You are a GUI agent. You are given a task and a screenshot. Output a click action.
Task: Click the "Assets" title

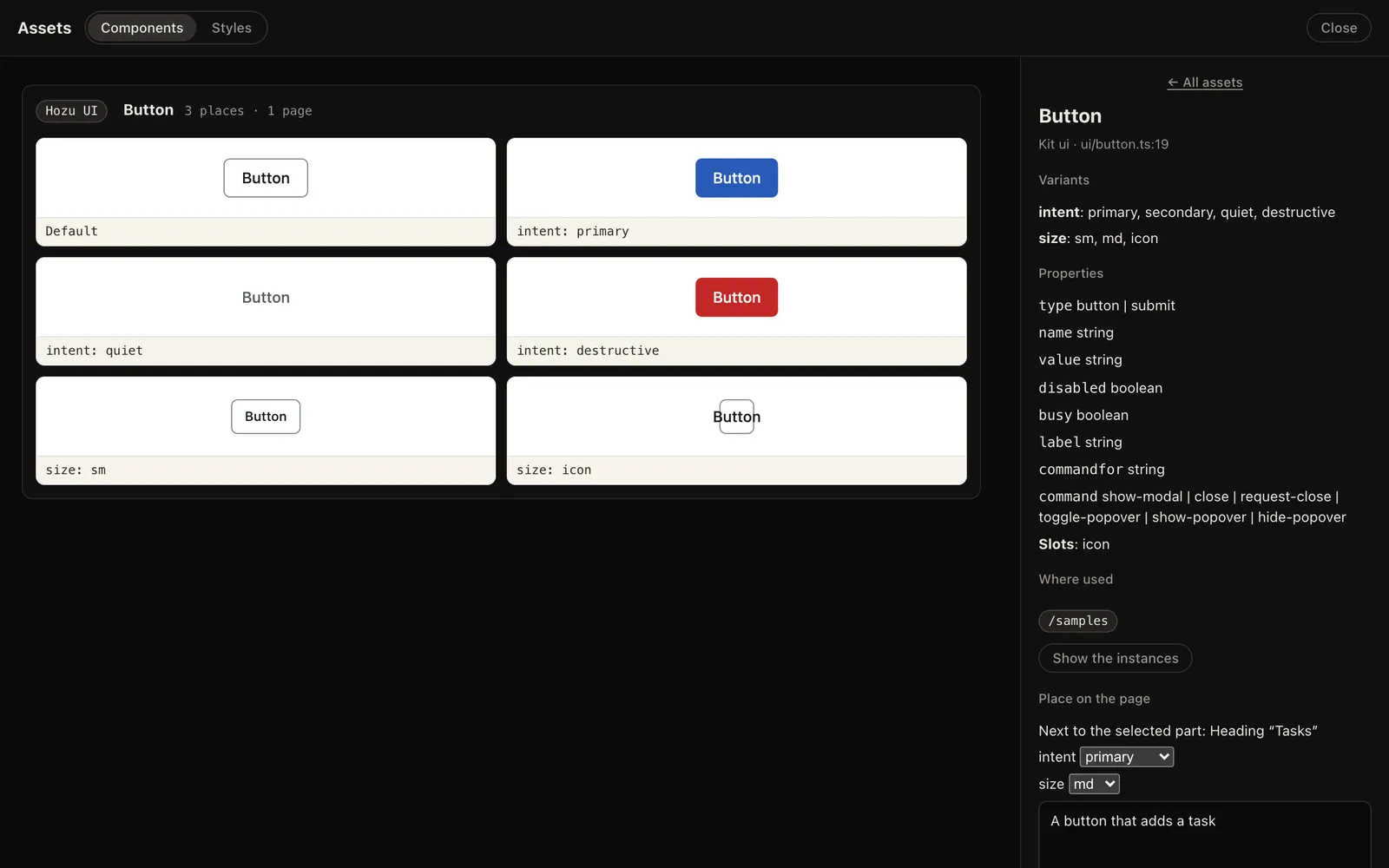point(44,28)
